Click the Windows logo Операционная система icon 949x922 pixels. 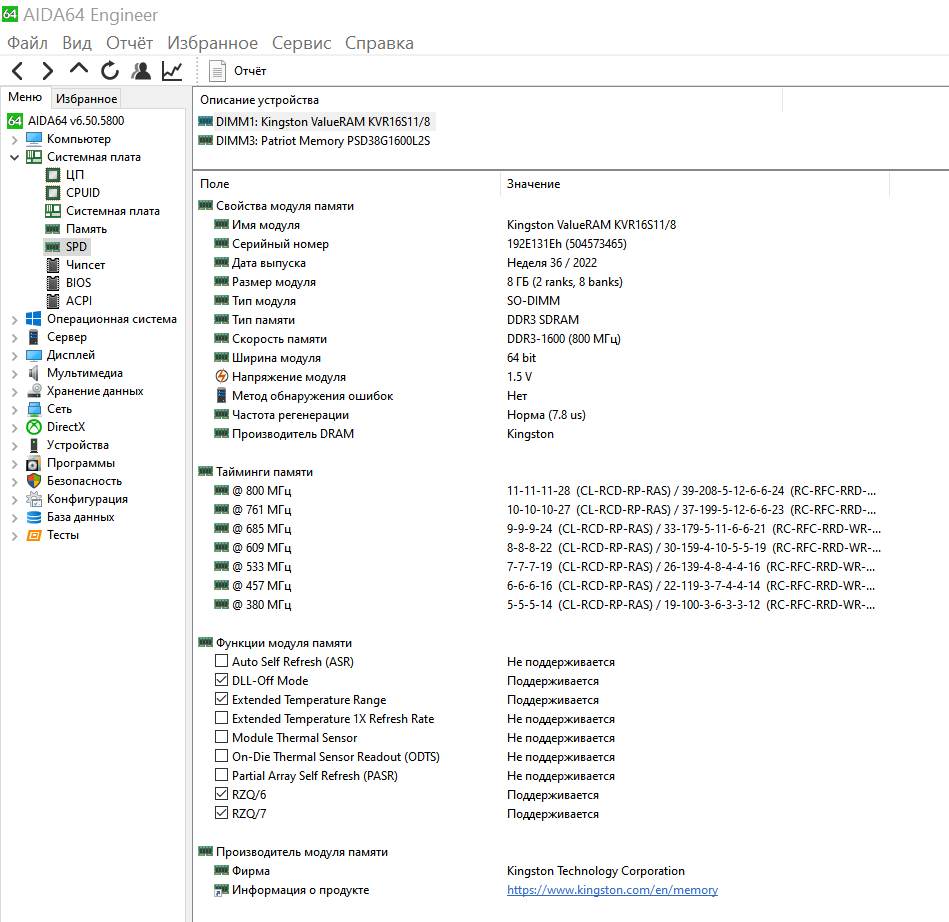34,319
